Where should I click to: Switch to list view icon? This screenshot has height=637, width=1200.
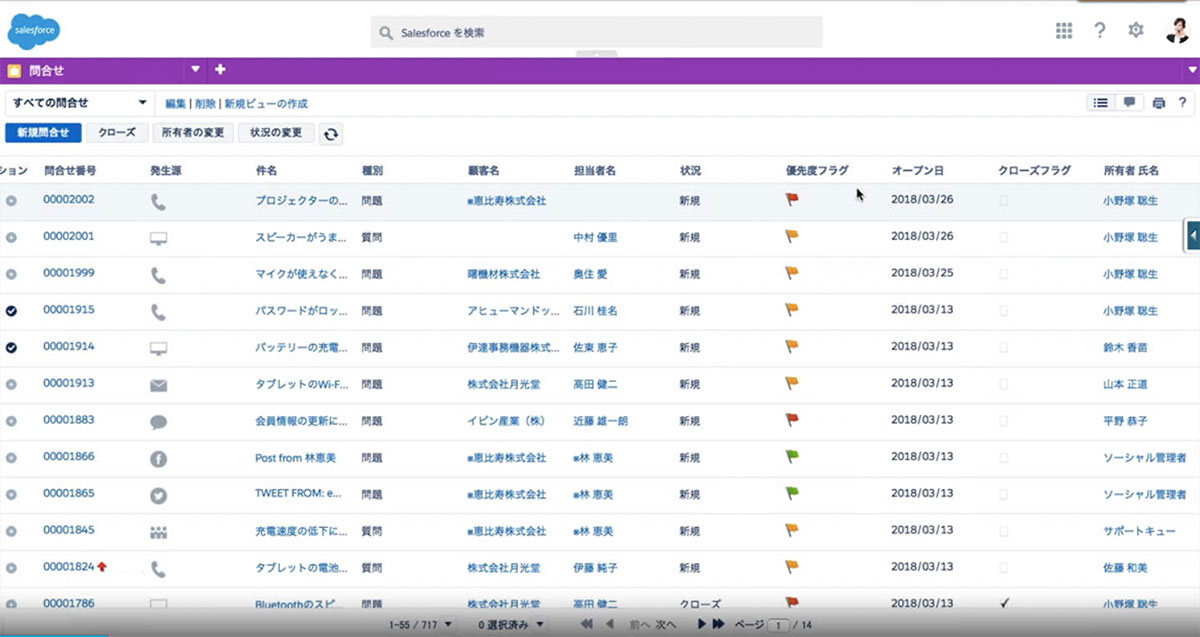pyautogui.click(x=1101, y=102)
